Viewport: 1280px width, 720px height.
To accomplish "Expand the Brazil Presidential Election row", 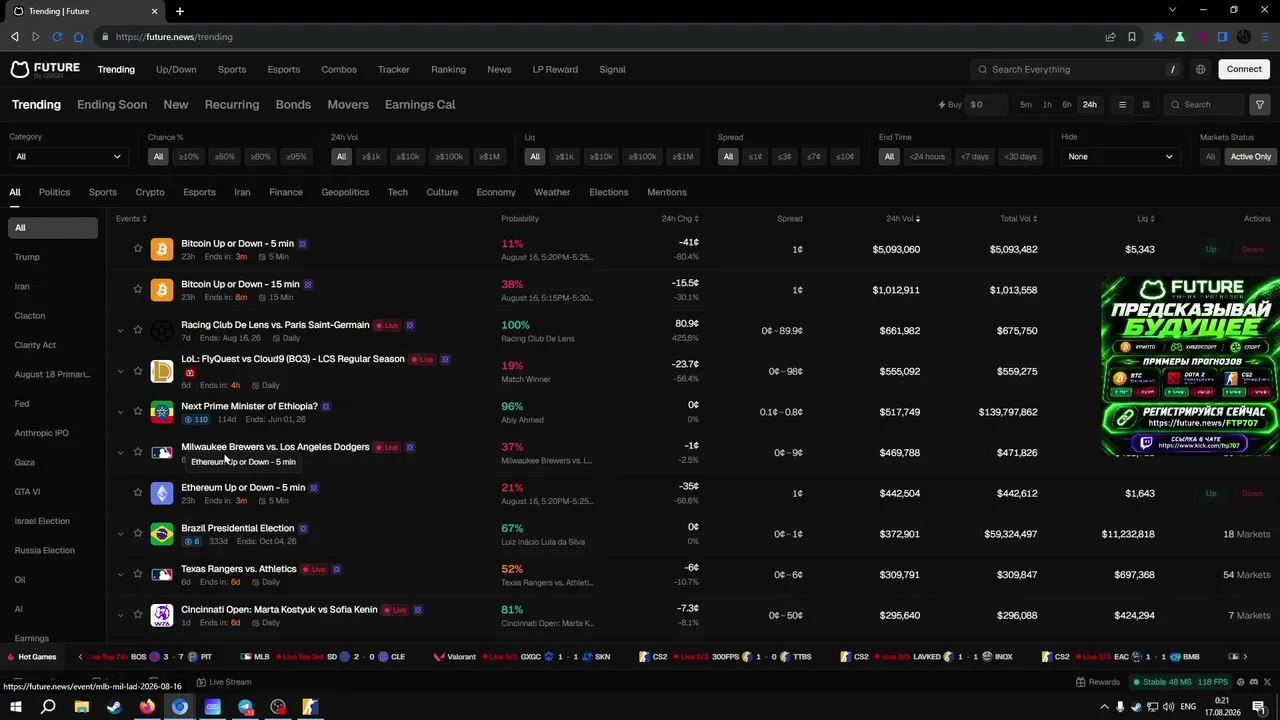I will coord(120,534).
